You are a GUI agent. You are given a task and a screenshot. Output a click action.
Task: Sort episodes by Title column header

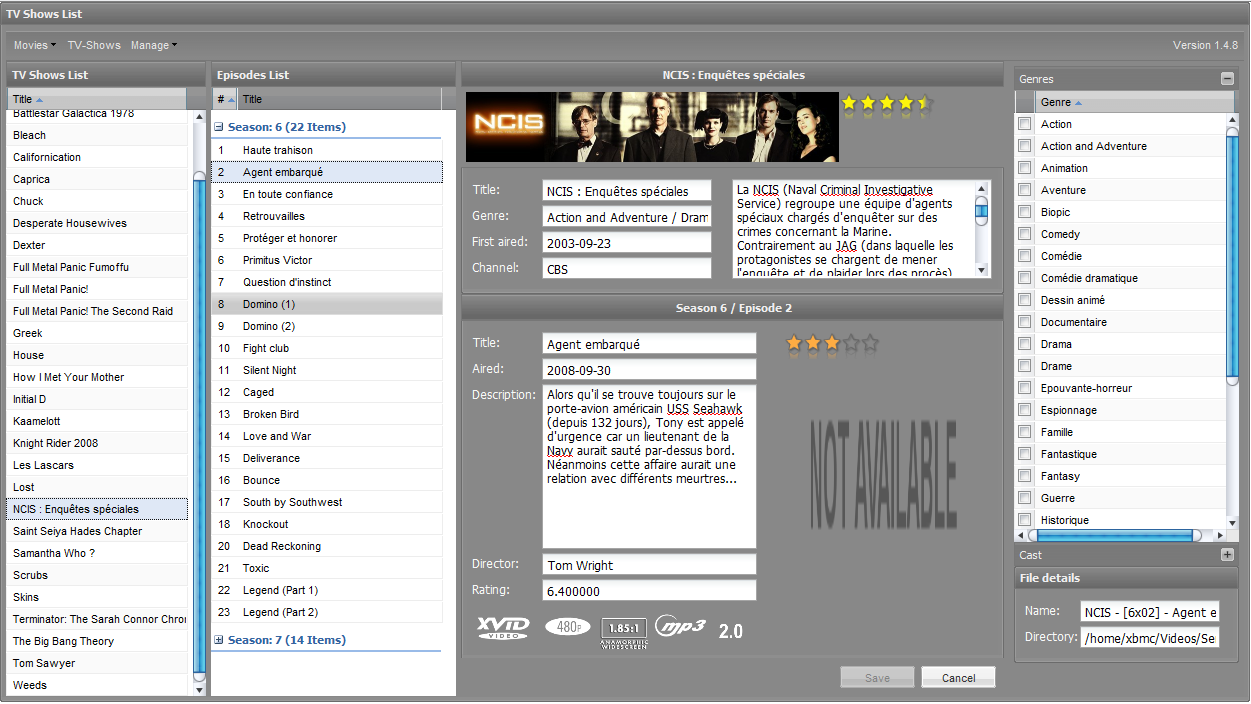coord(339,100)
